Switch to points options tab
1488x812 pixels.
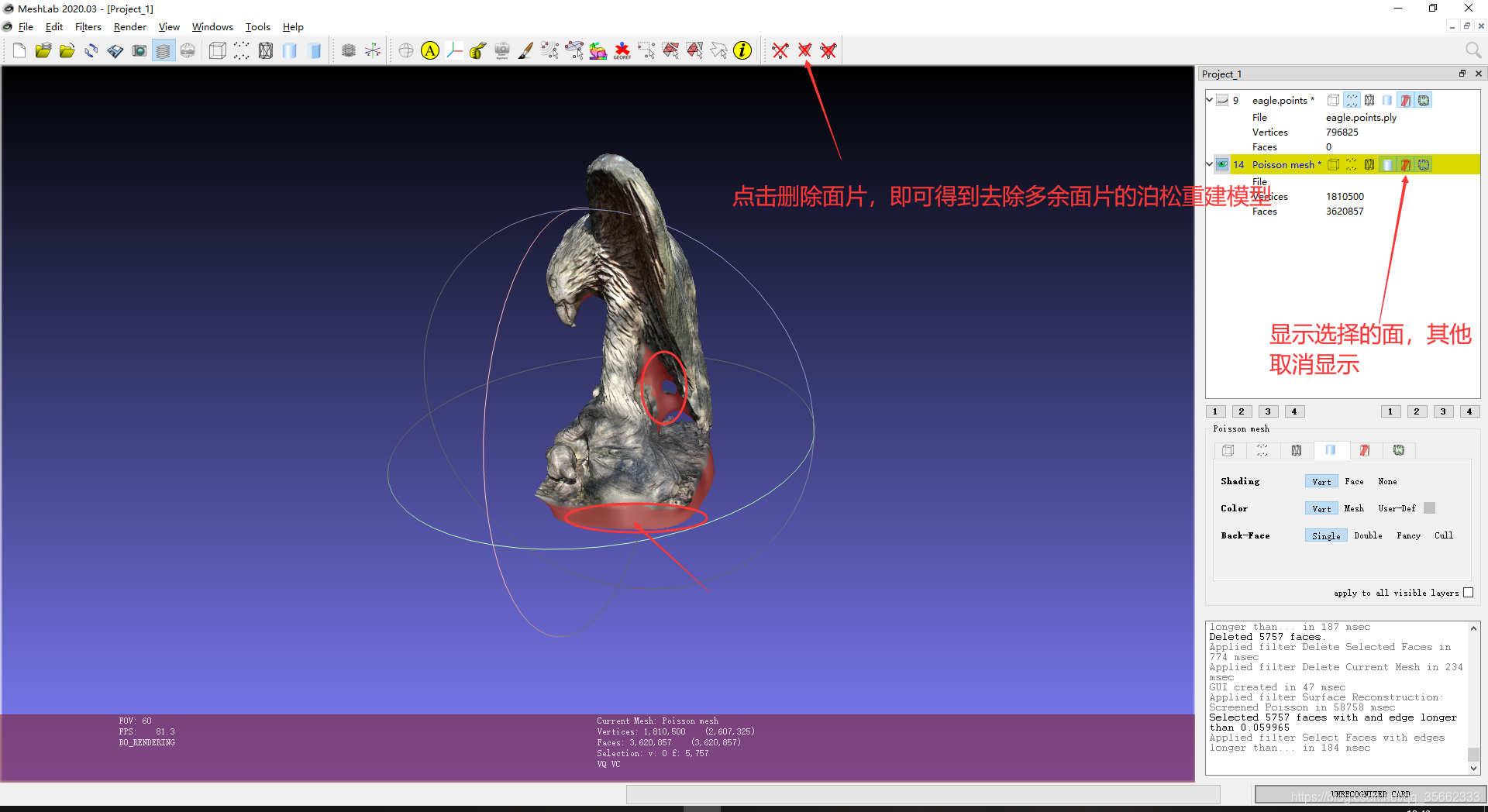pyautogui.click(x=1262, y=450)
